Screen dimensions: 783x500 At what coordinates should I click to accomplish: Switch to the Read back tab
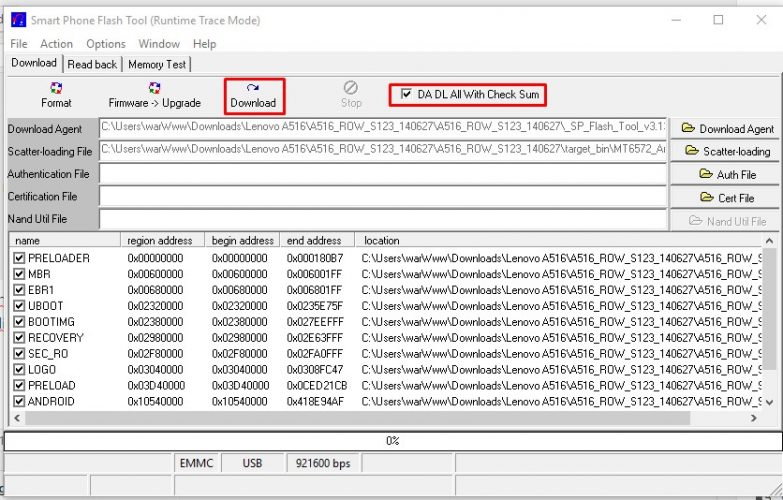92,64
